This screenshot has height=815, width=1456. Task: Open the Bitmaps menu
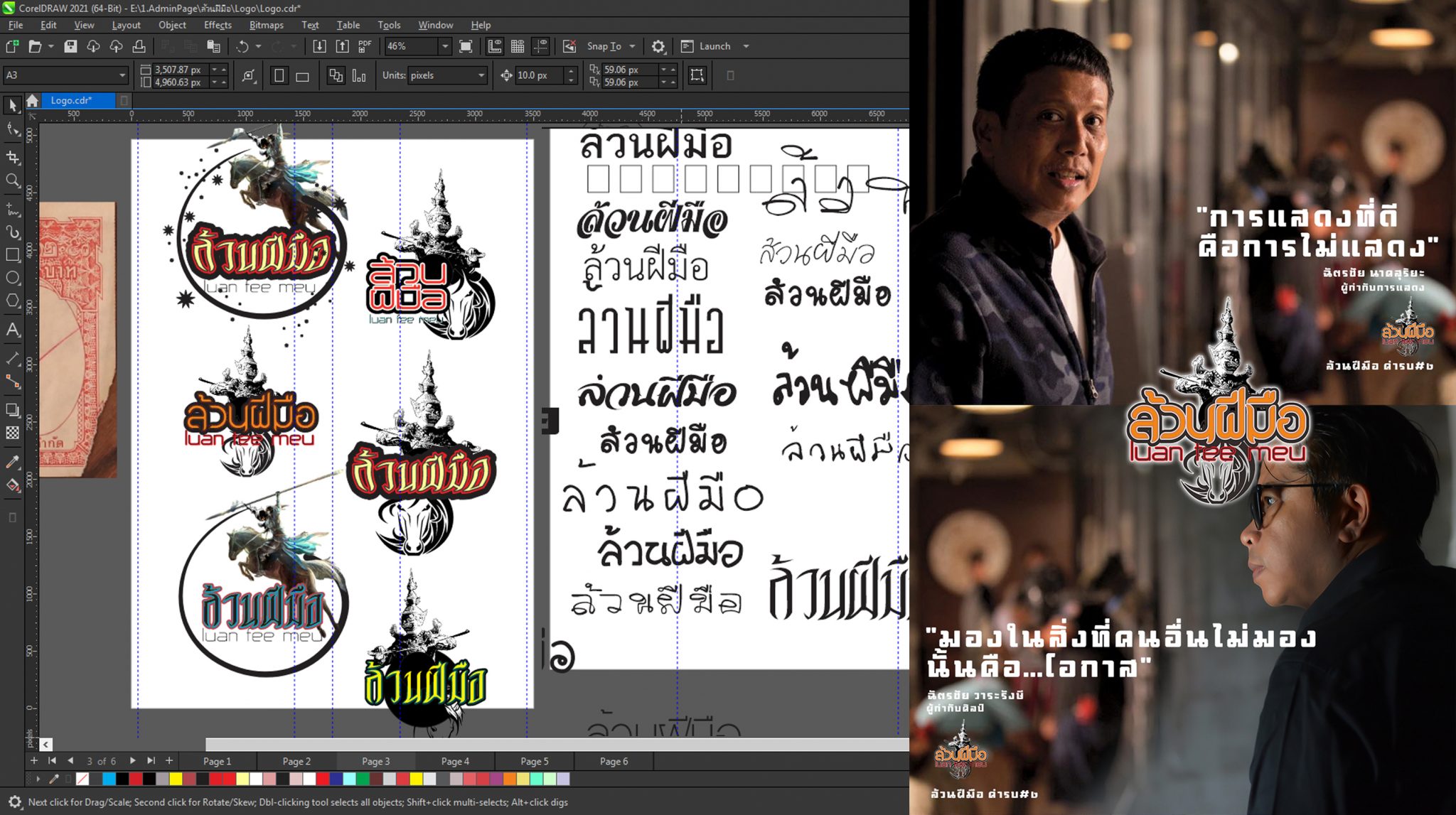pyautogui.click(x=266, y=25)
